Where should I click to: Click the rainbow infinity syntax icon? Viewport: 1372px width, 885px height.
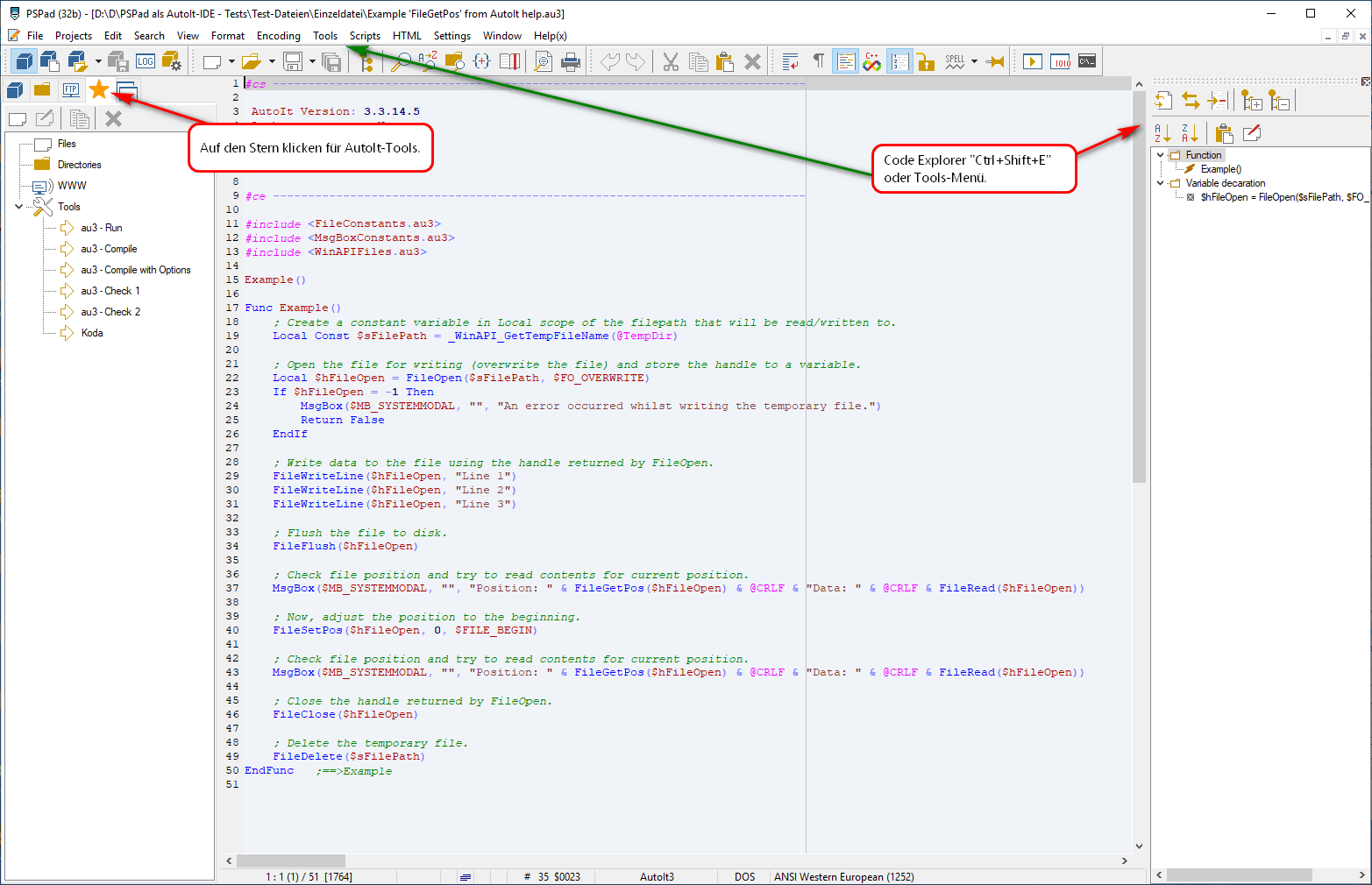click(x=871, y=61)
